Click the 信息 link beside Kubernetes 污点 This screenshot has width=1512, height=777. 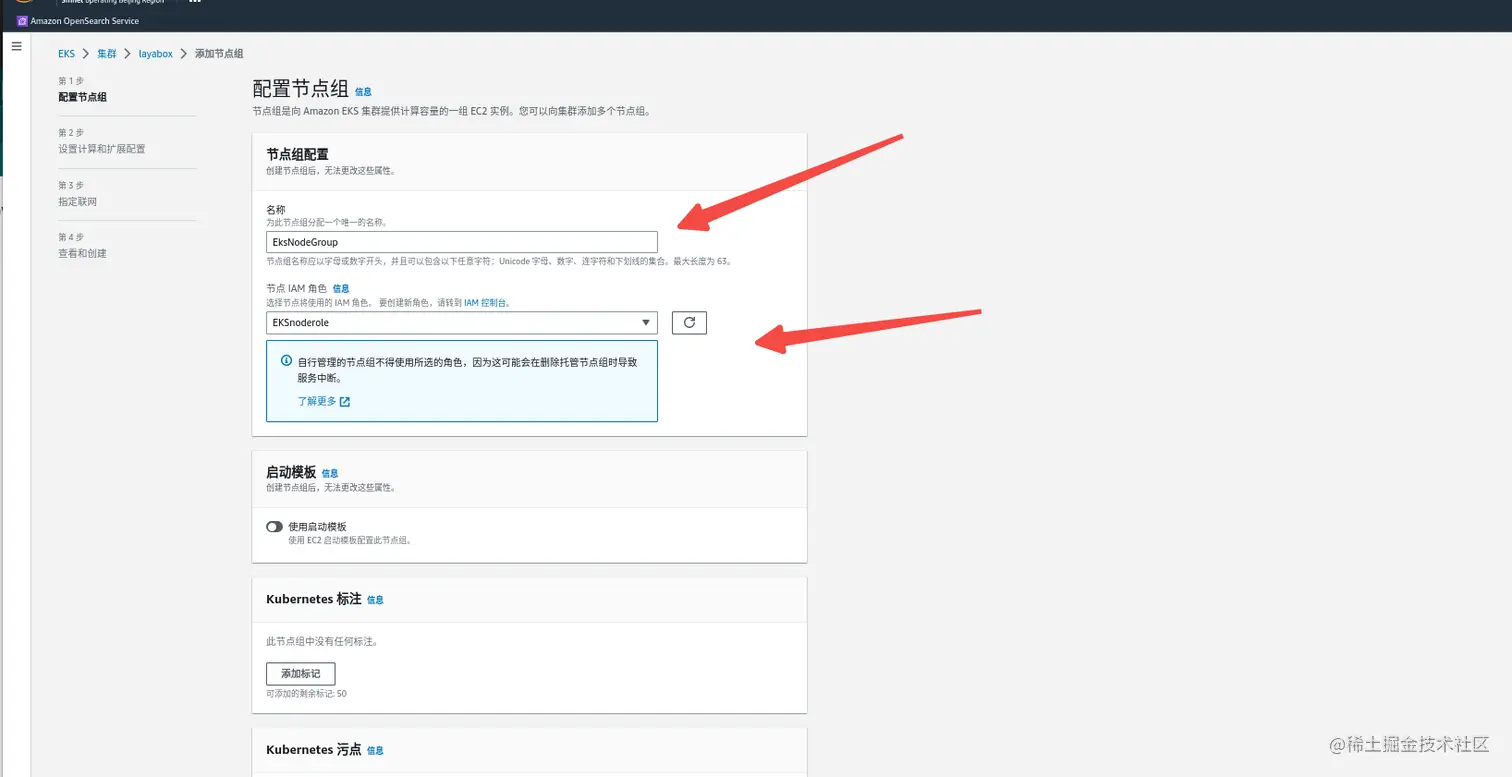click(x=375, y=750)
